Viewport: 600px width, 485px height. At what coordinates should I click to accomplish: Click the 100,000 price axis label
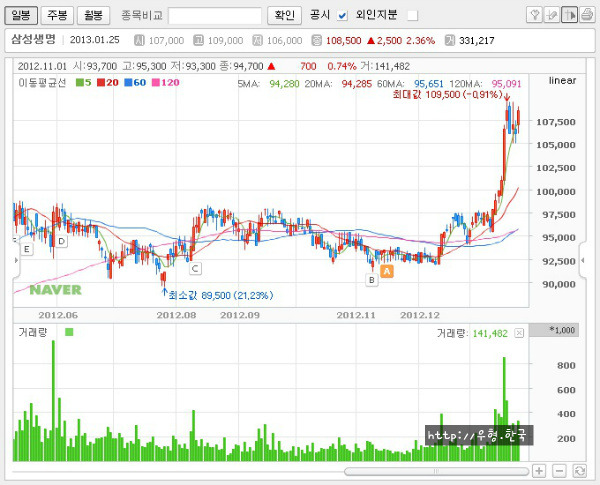(556, 192)
